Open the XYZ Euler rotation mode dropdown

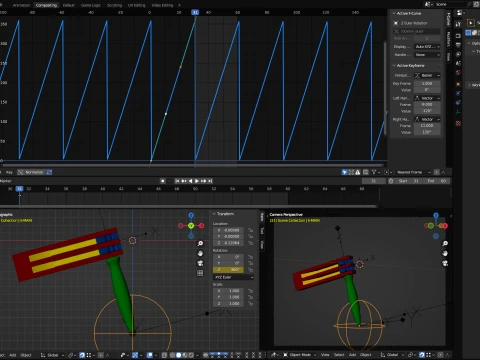point(233,277)
